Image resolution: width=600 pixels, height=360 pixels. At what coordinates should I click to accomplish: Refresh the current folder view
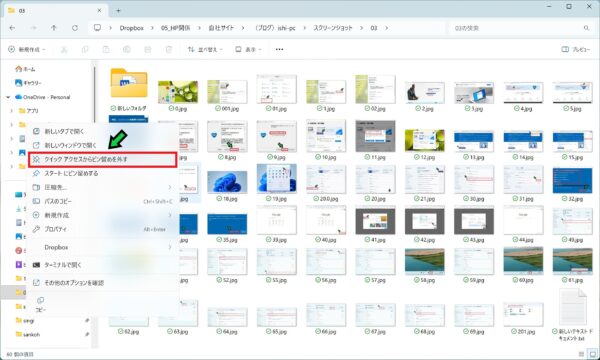[75, 28]
